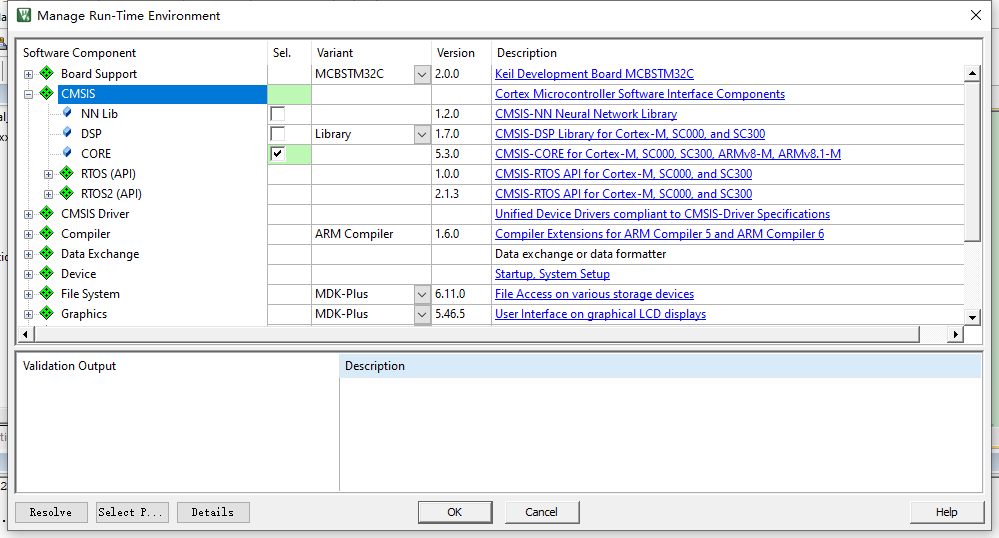Confirm with the OK button

point(455,512)
